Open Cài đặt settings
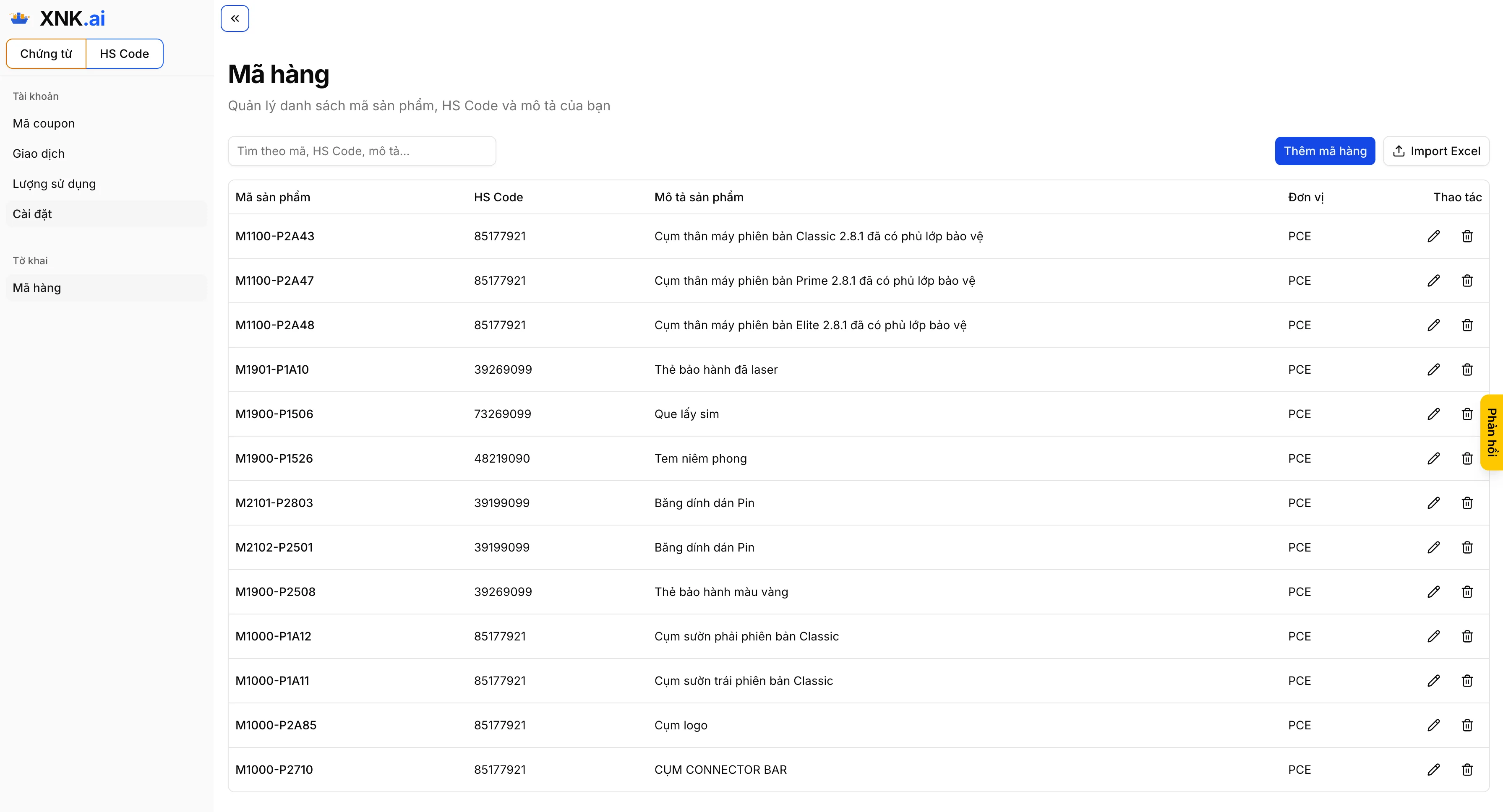This screenshot has width=1503, height=812. (32, 214)
